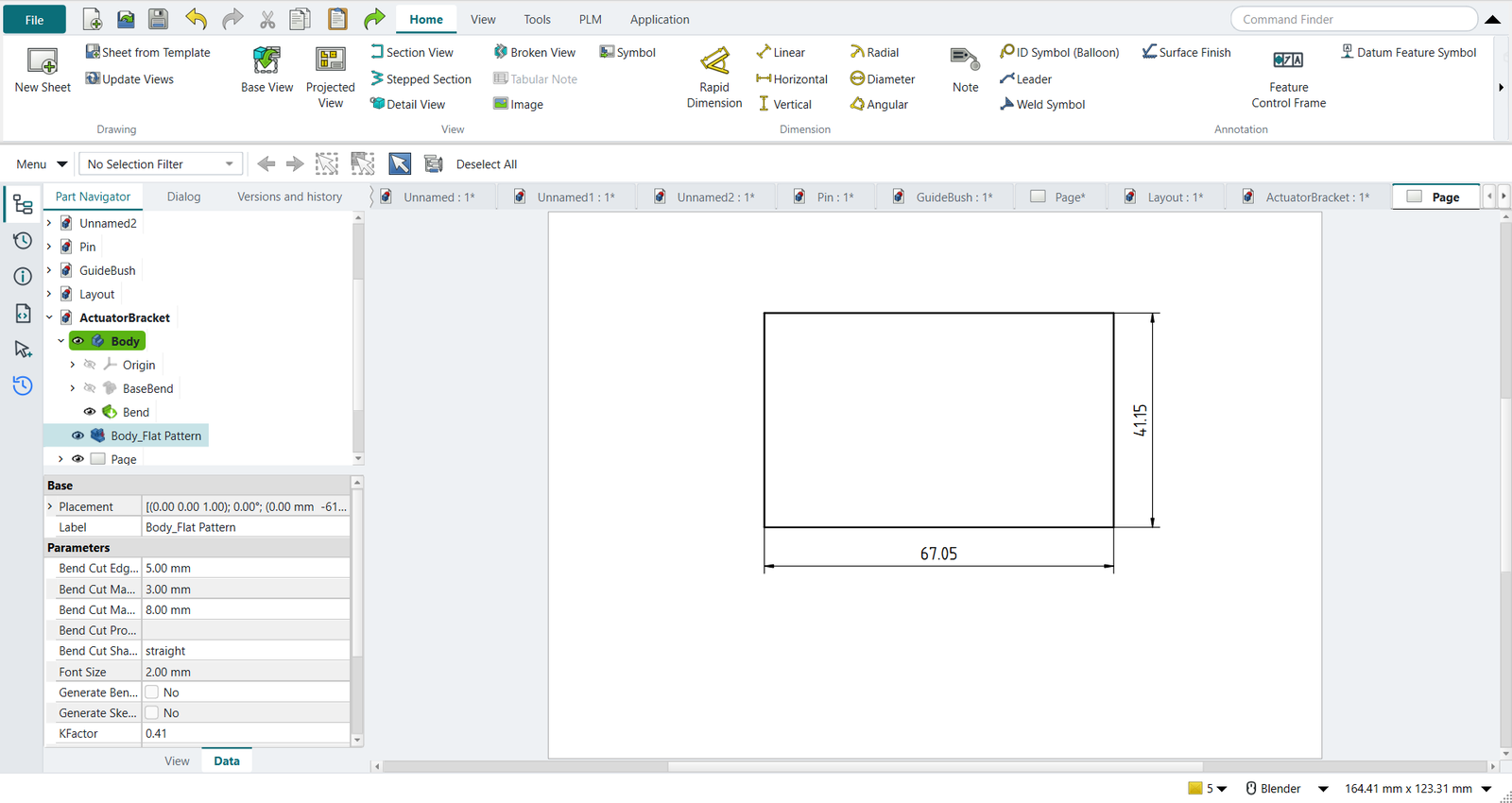Screen dimensions: 1512x803
Task: Open Feature Control Frame tool
Action: 1288,79
